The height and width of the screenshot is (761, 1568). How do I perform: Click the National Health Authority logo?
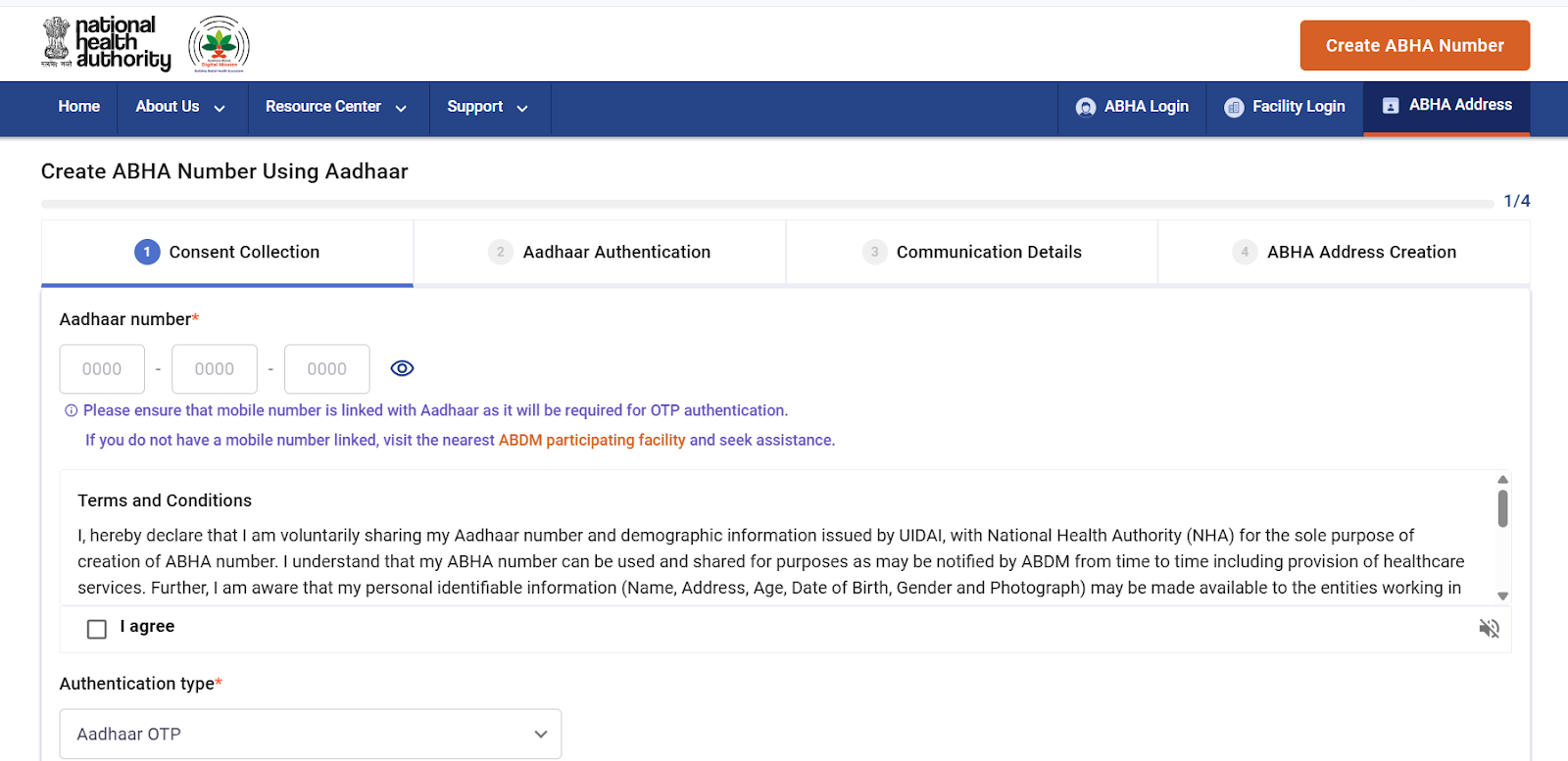106,44
